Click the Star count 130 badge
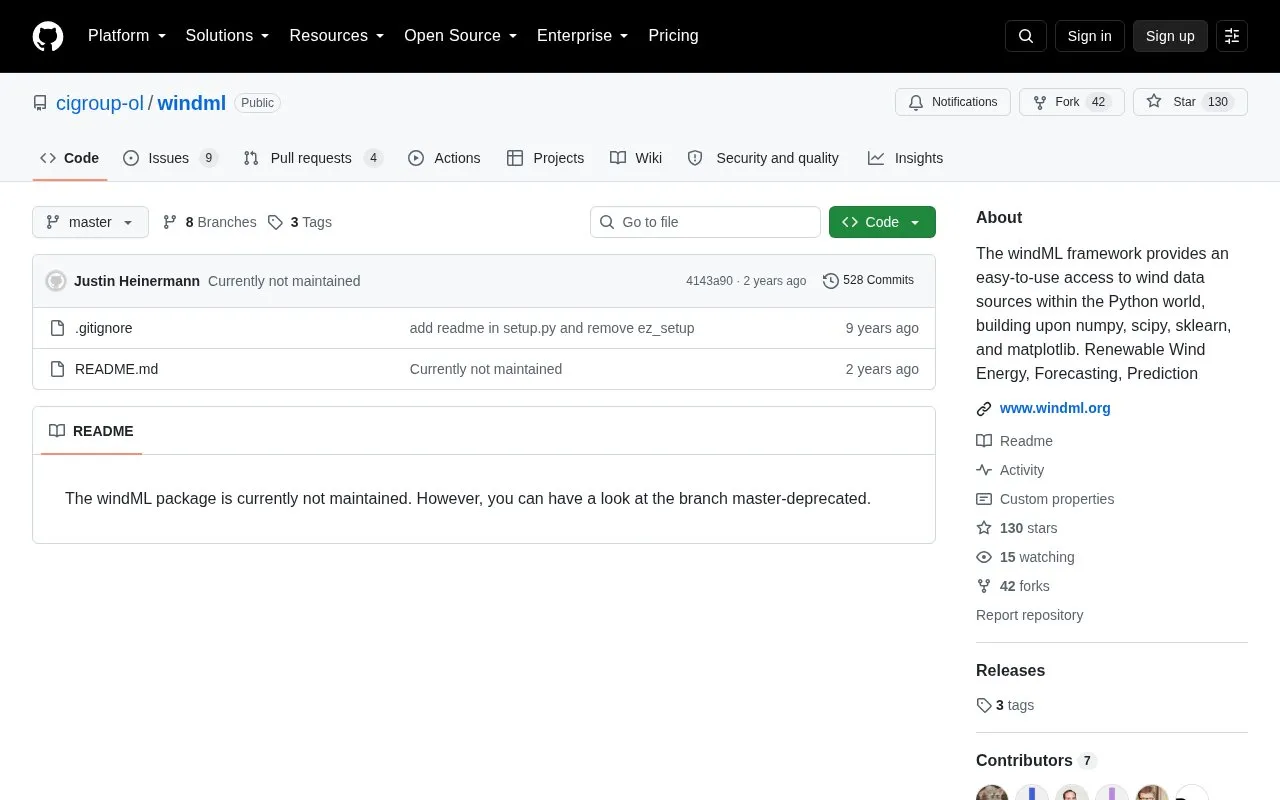Viewport: 1280px width, 800px height. click(1217, 102)
